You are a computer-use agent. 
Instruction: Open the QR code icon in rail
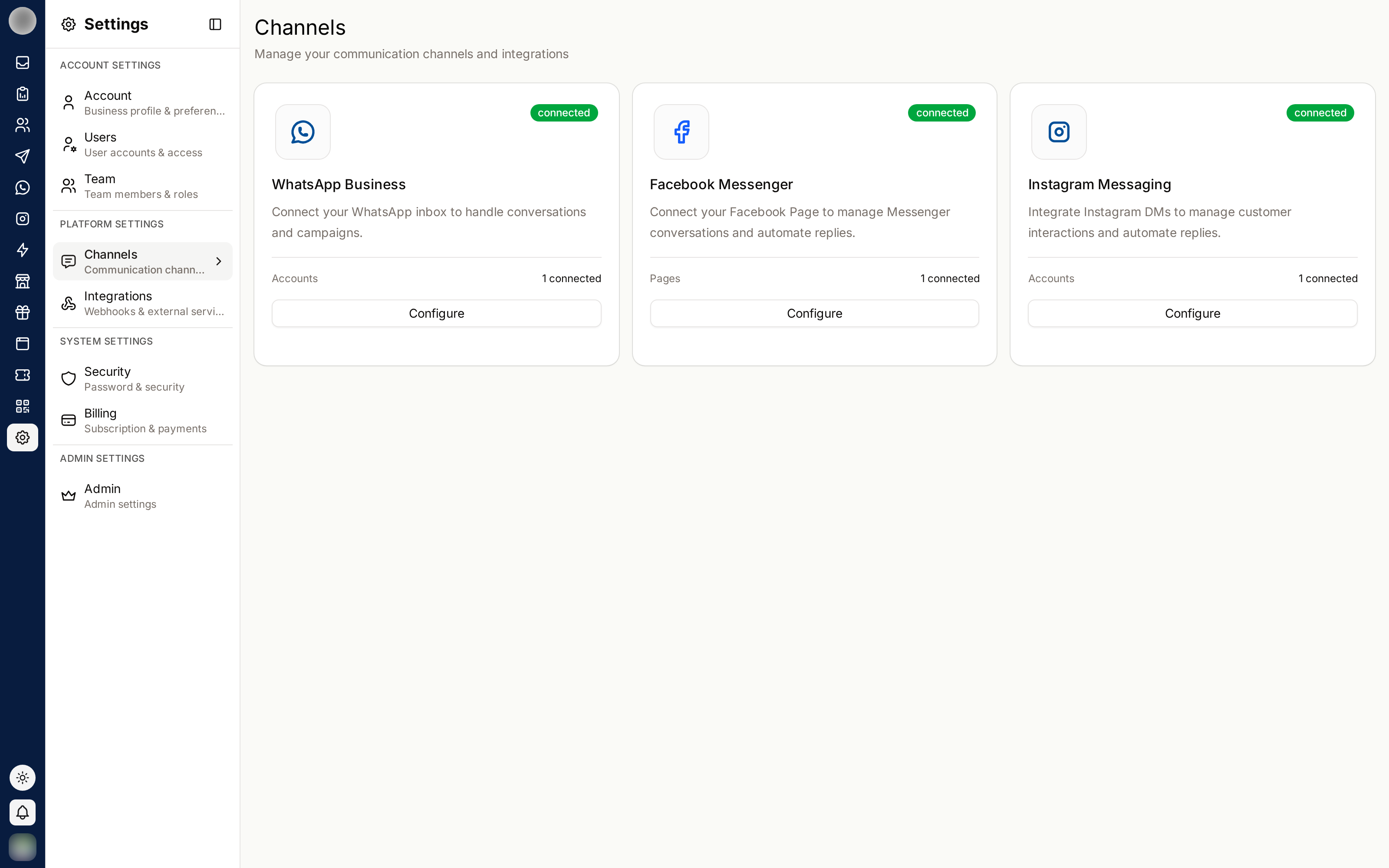23,407
